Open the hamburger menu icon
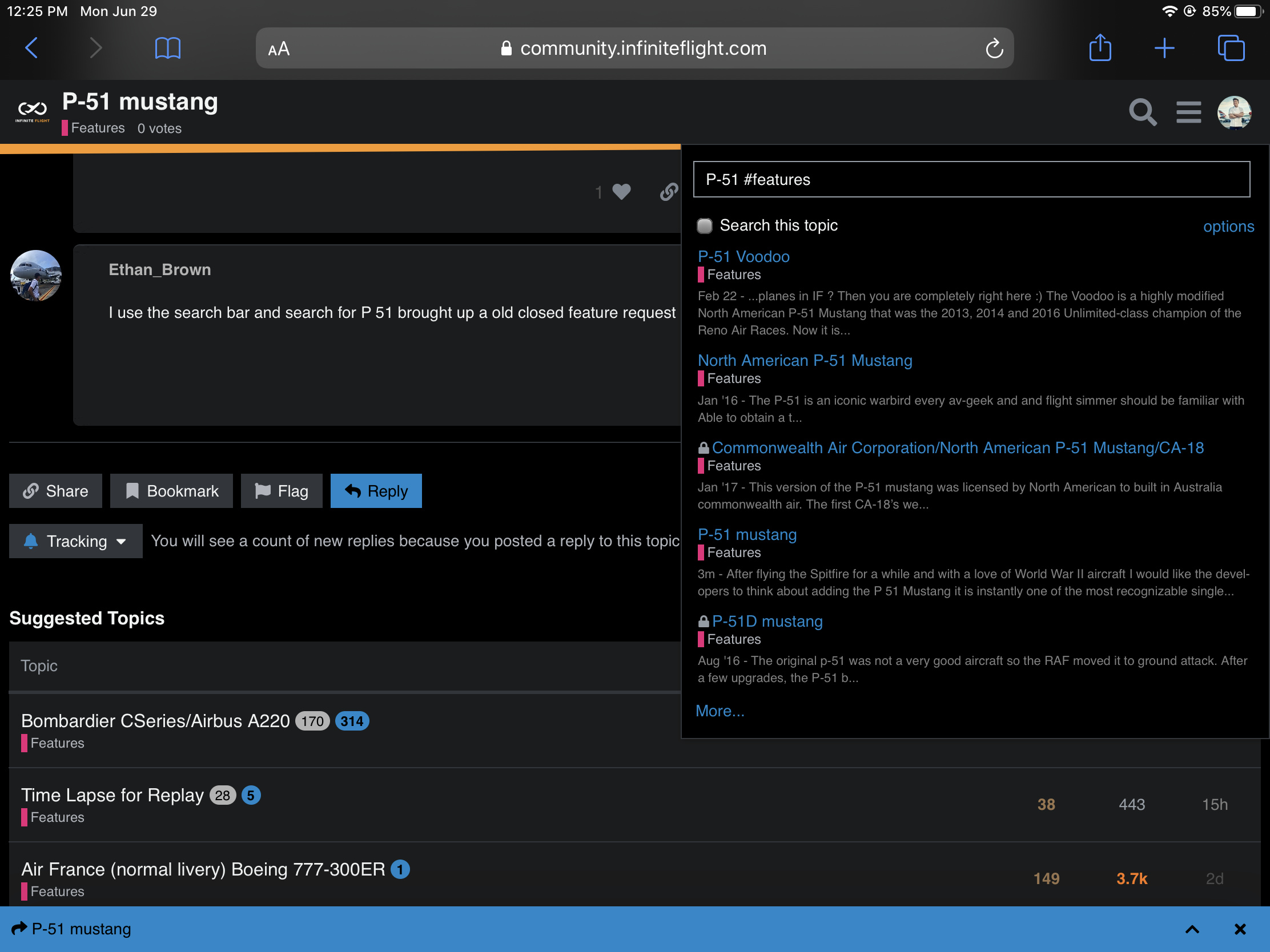 (x=1188, y=112)
